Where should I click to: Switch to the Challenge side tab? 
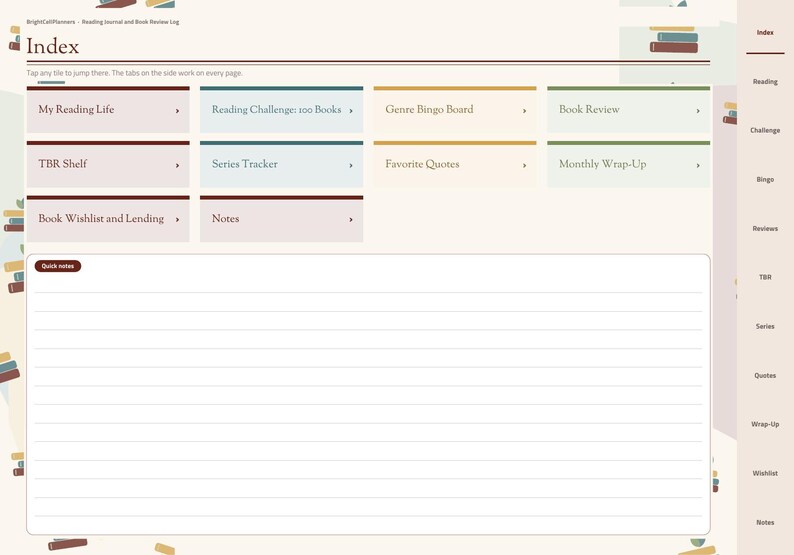pos(765,130)
